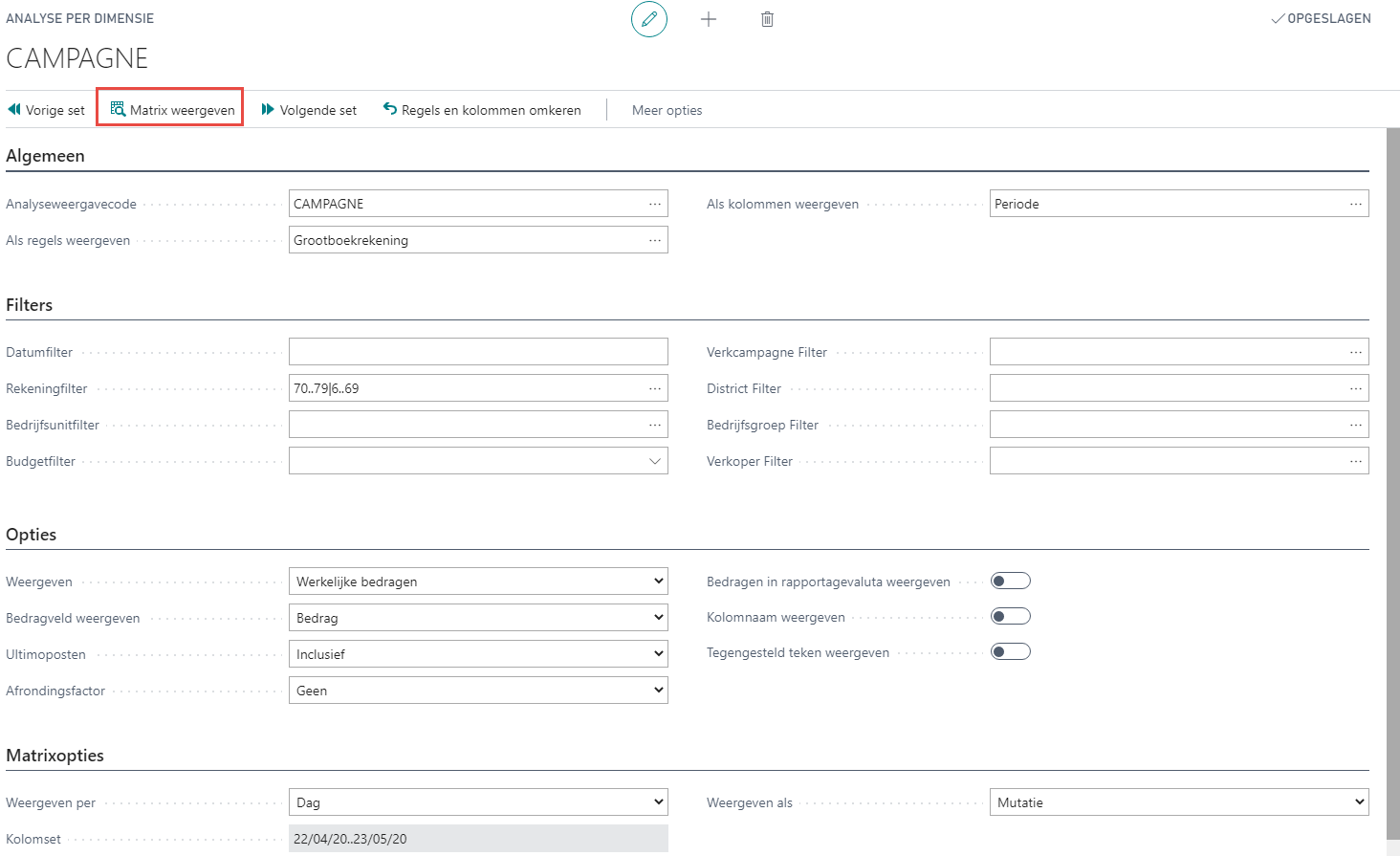The height and width of the screenshot is (856, 1400).
Task: Toggle Kolomnaam weergeven switch
Action: (x=1011, y=616)
